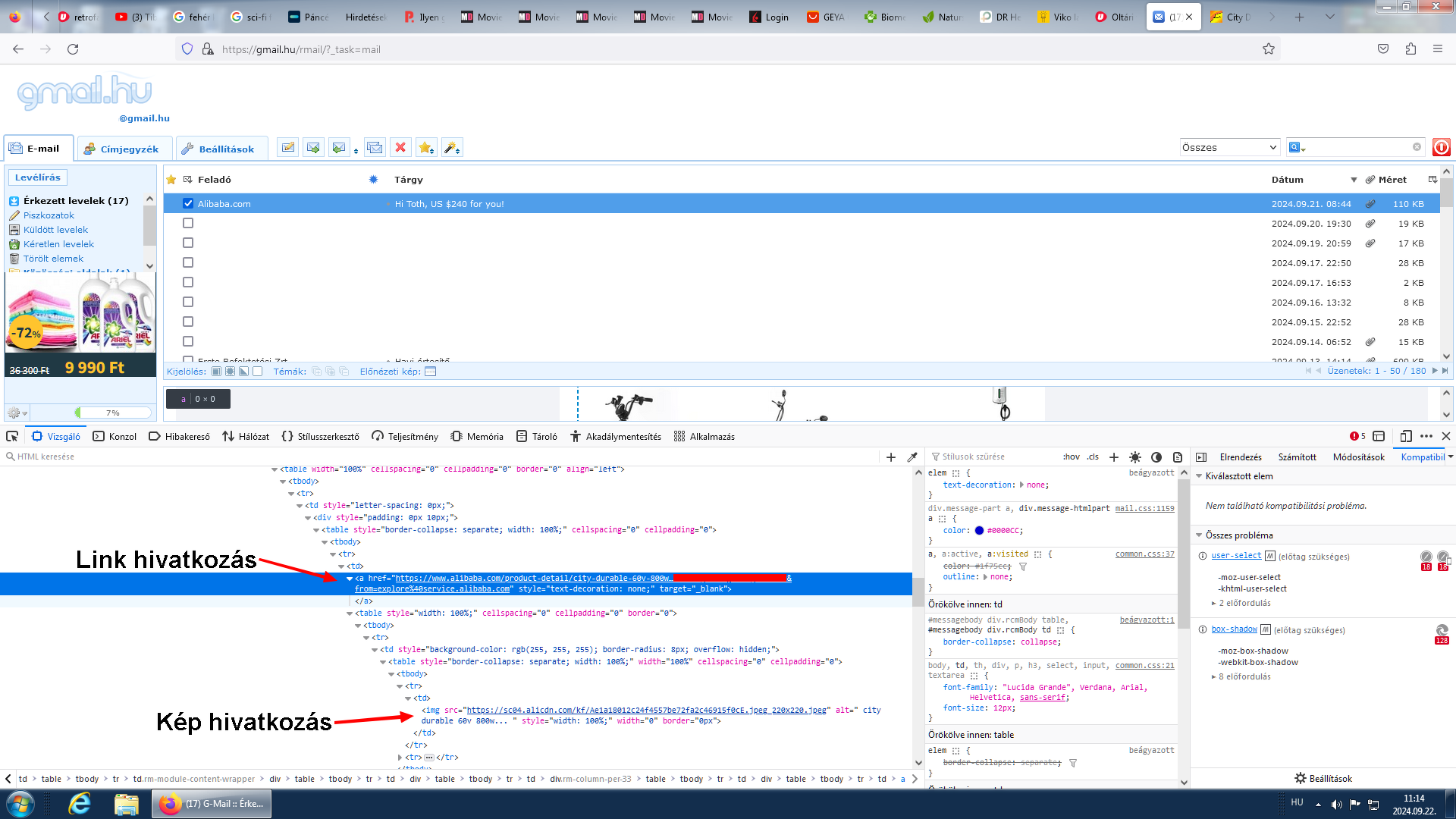The image size is (1456, 819).
Task: Uncheck the Alibaba.com message checkbox
Action: [188, 203]
